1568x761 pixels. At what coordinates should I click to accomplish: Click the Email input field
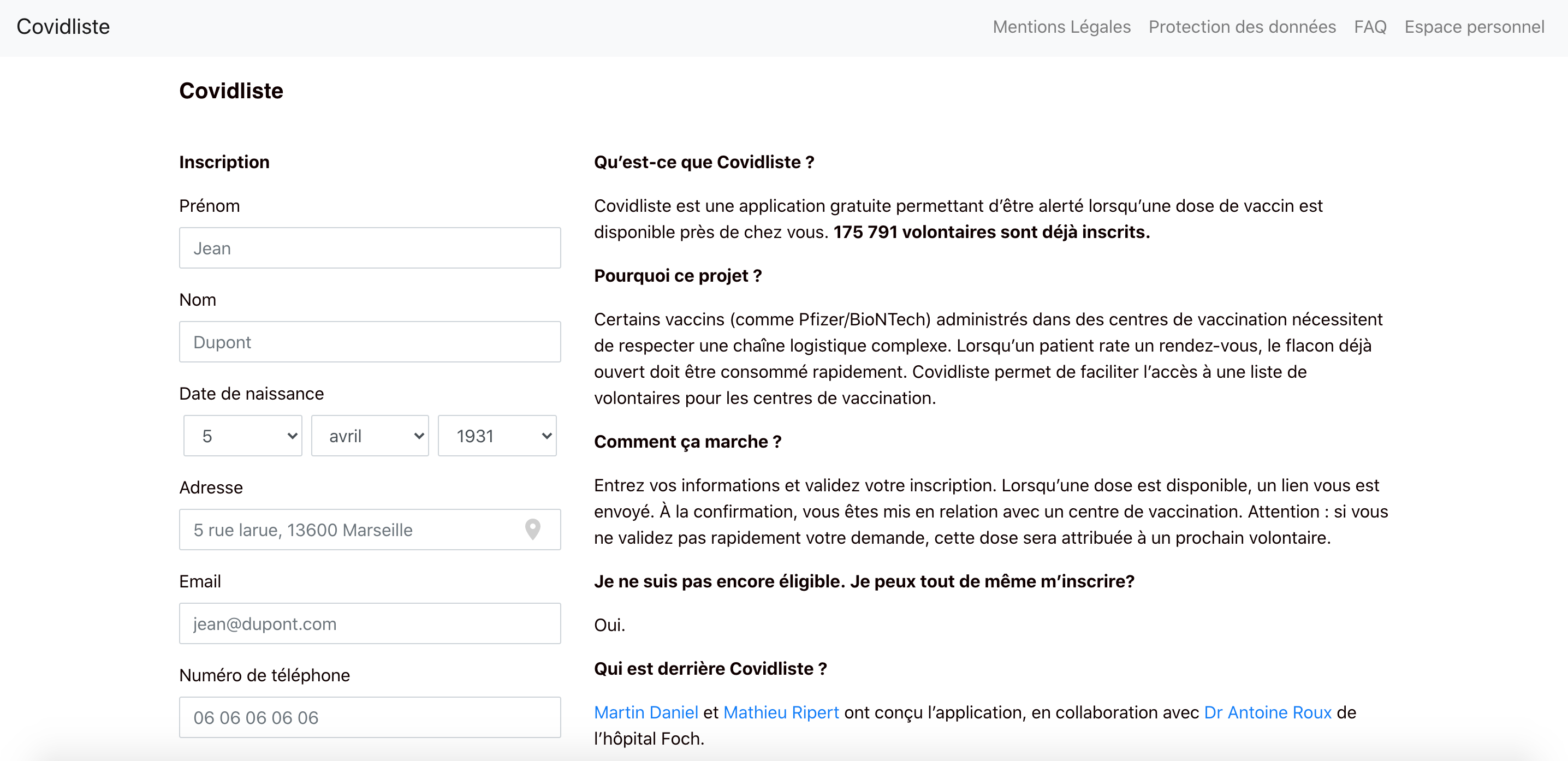[x=370, y=623]
